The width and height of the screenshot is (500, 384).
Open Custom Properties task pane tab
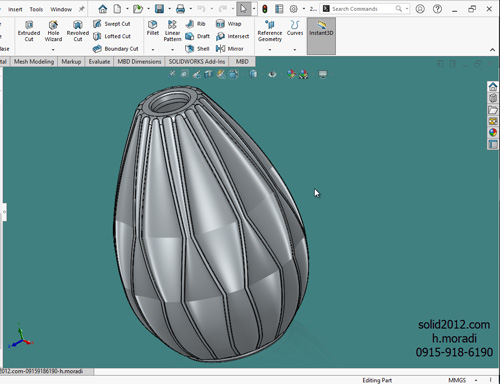(x=493, y=144)
